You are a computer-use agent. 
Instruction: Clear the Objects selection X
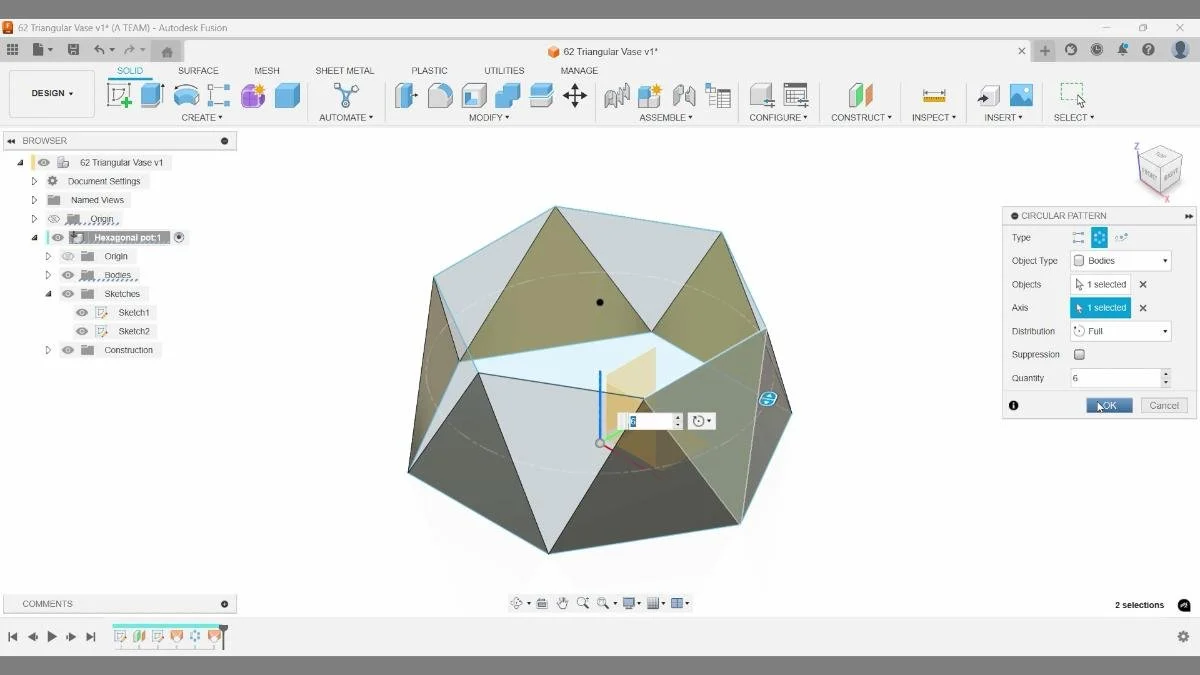point(1143,284)
